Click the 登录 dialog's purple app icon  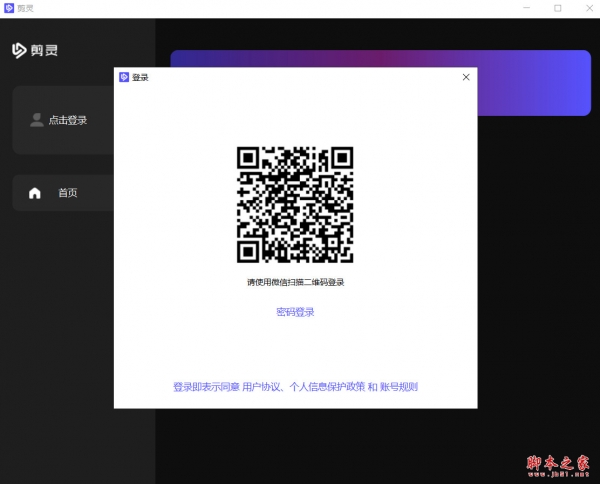pyautogui.click(x=124, y=77)
